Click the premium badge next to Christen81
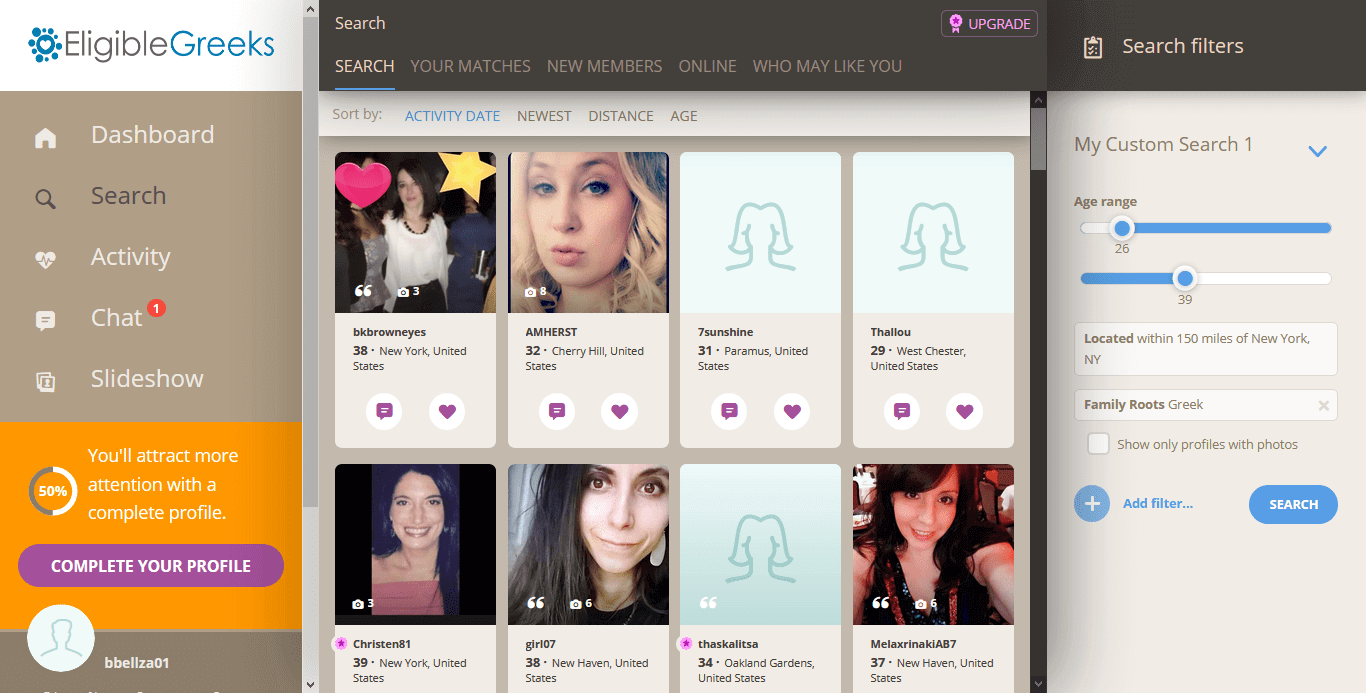 [x=341, y=644]
